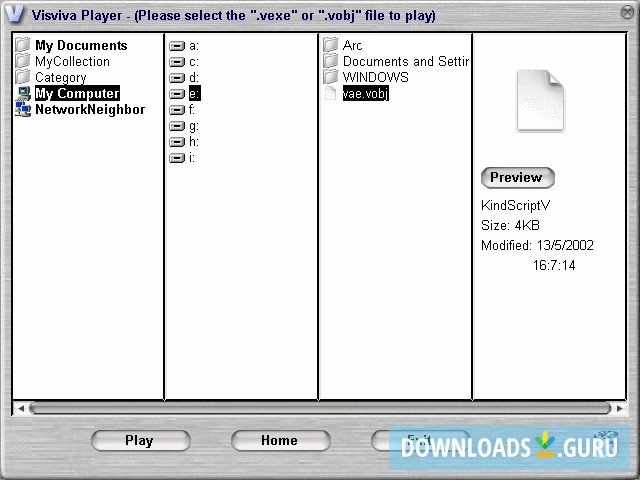Click the Modified: 13/5/2002 text
The height and width of the screenshot is (480, 640).
point(537,245)
